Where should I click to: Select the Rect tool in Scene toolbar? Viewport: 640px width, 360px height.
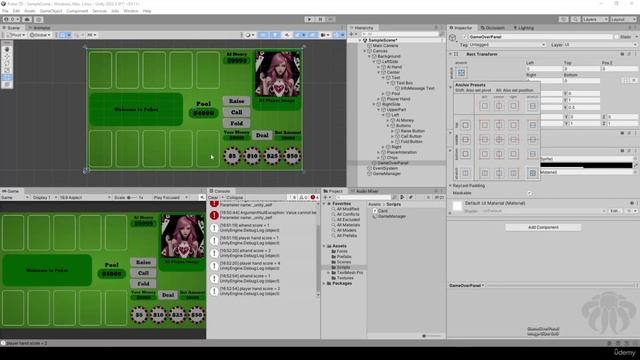[x=7, y=77]
